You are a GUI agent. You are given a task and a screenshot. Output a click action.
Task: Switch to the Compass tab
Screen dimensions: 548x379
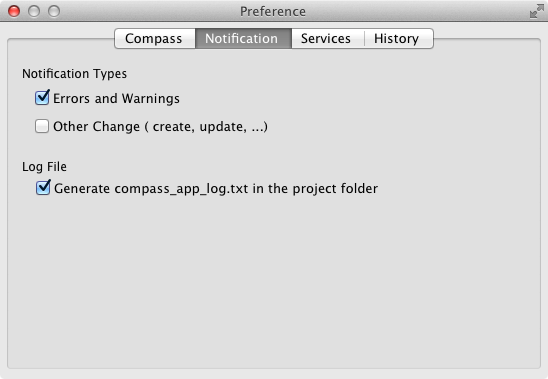click(x=155, y=38)
